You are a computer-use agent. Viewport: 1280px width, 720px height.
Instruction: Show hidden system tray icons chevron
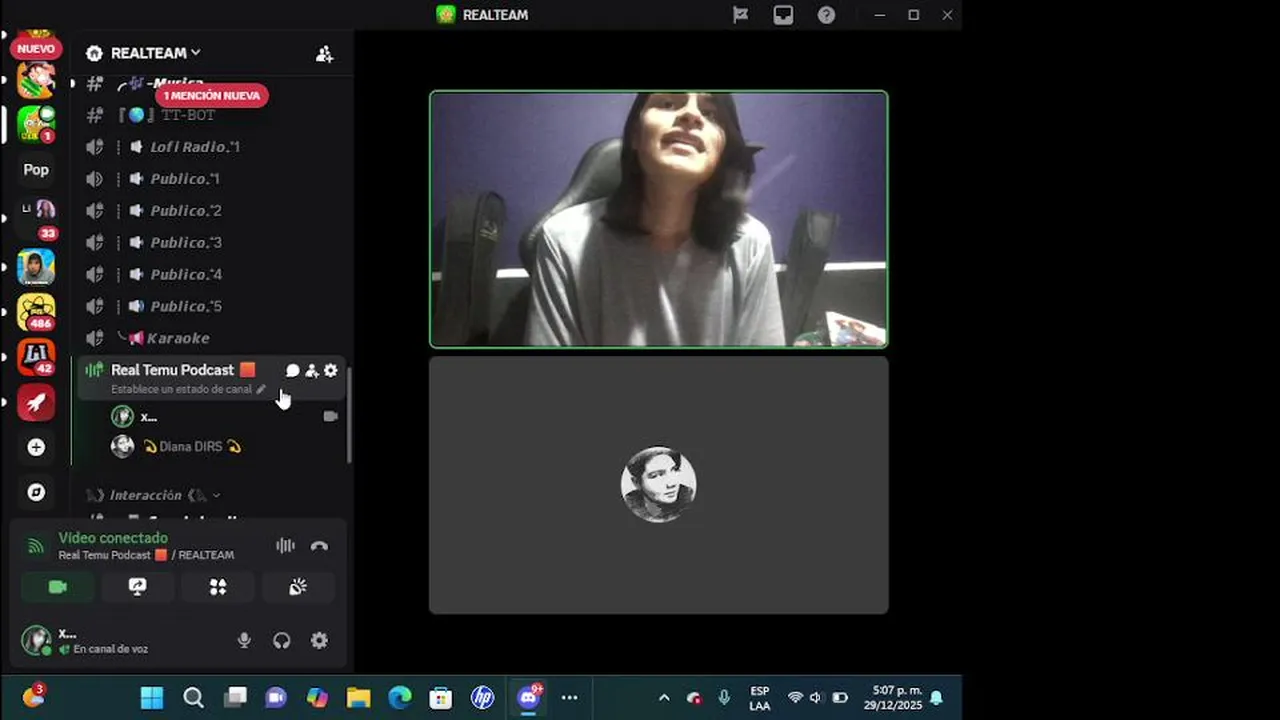click(x=663, y=698)
